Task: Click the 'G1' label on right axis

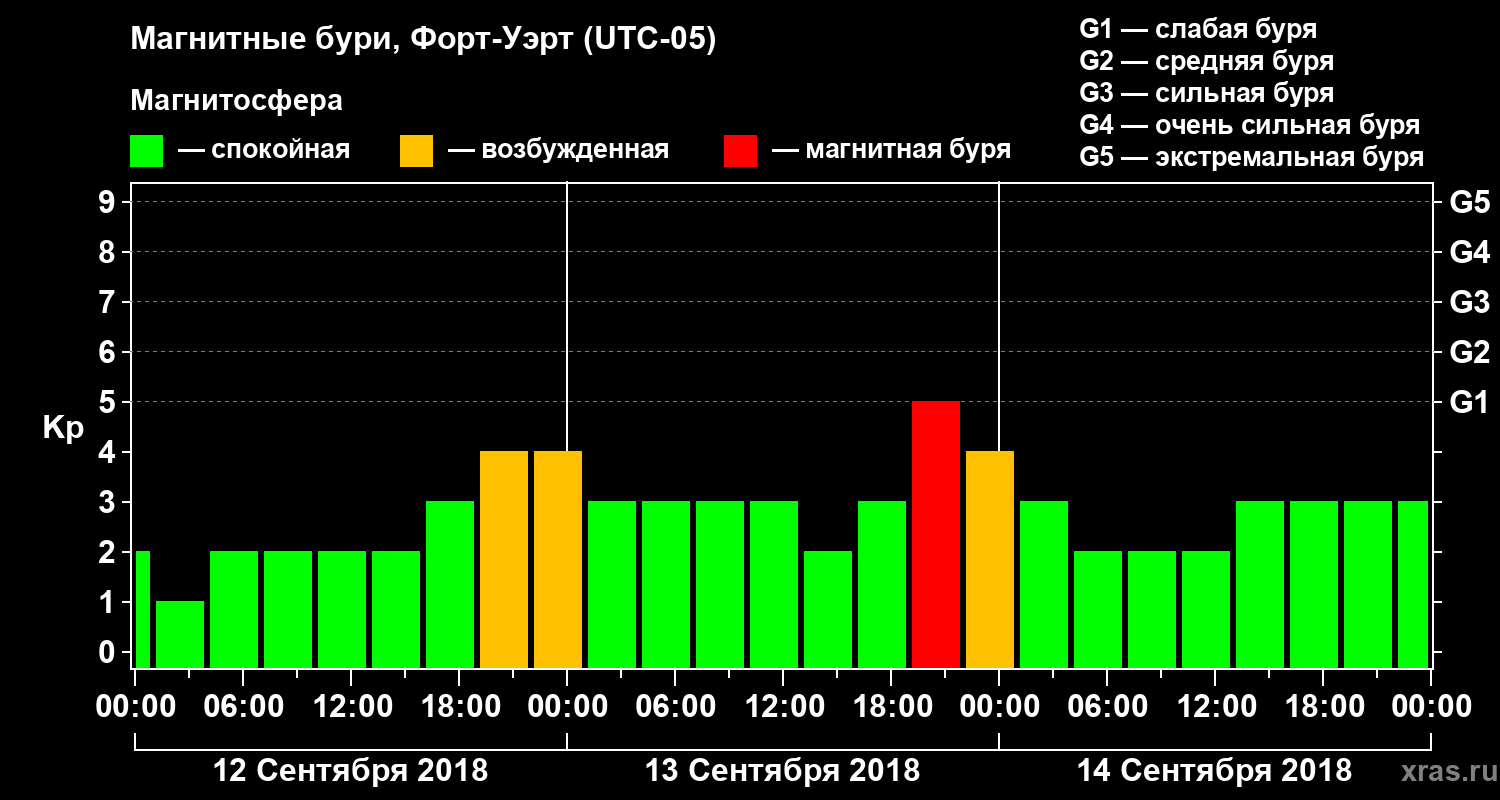Action: pos(1469,402)
